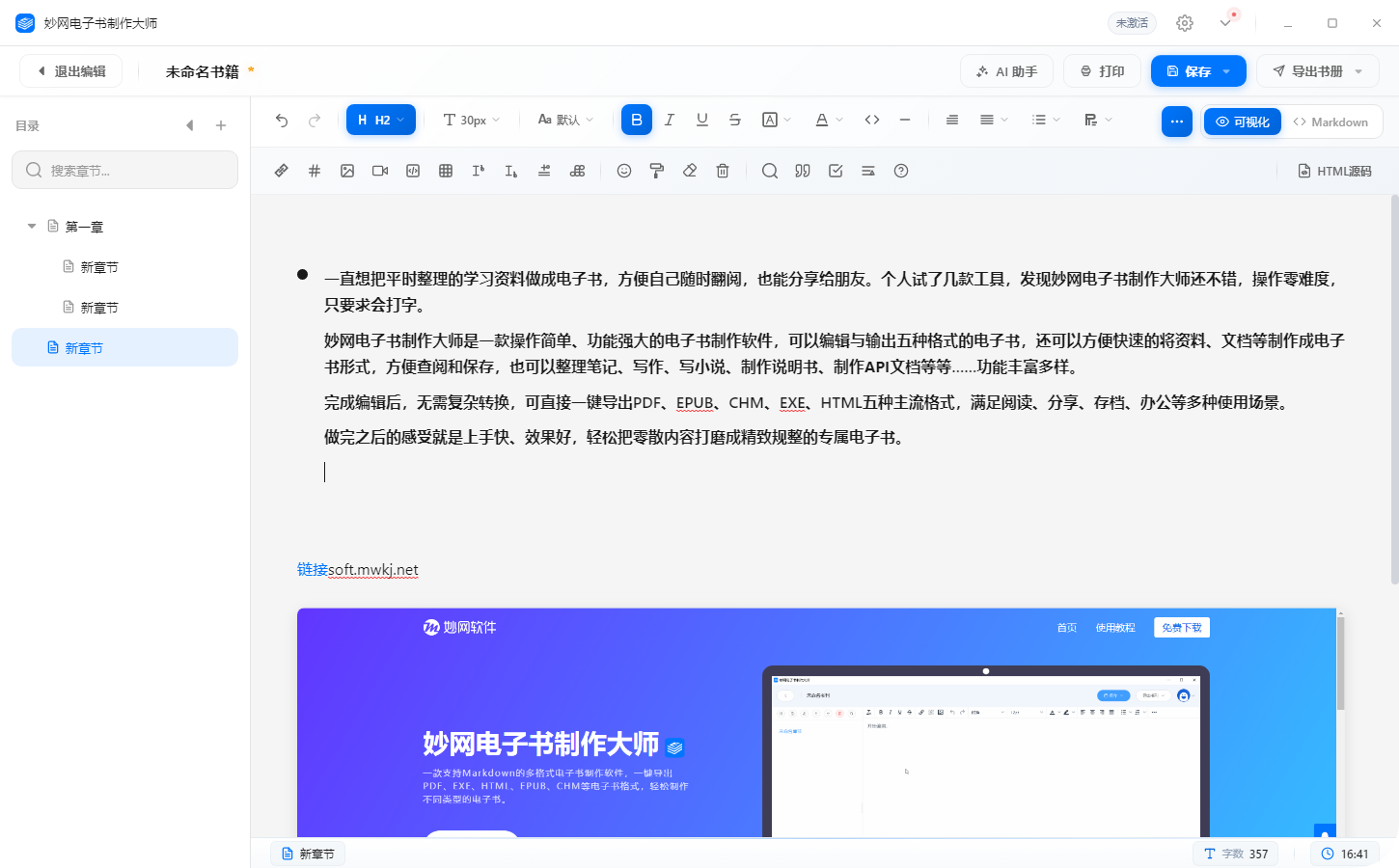
Task: View the HTML源码 source code
Action: click(1334, 171)
